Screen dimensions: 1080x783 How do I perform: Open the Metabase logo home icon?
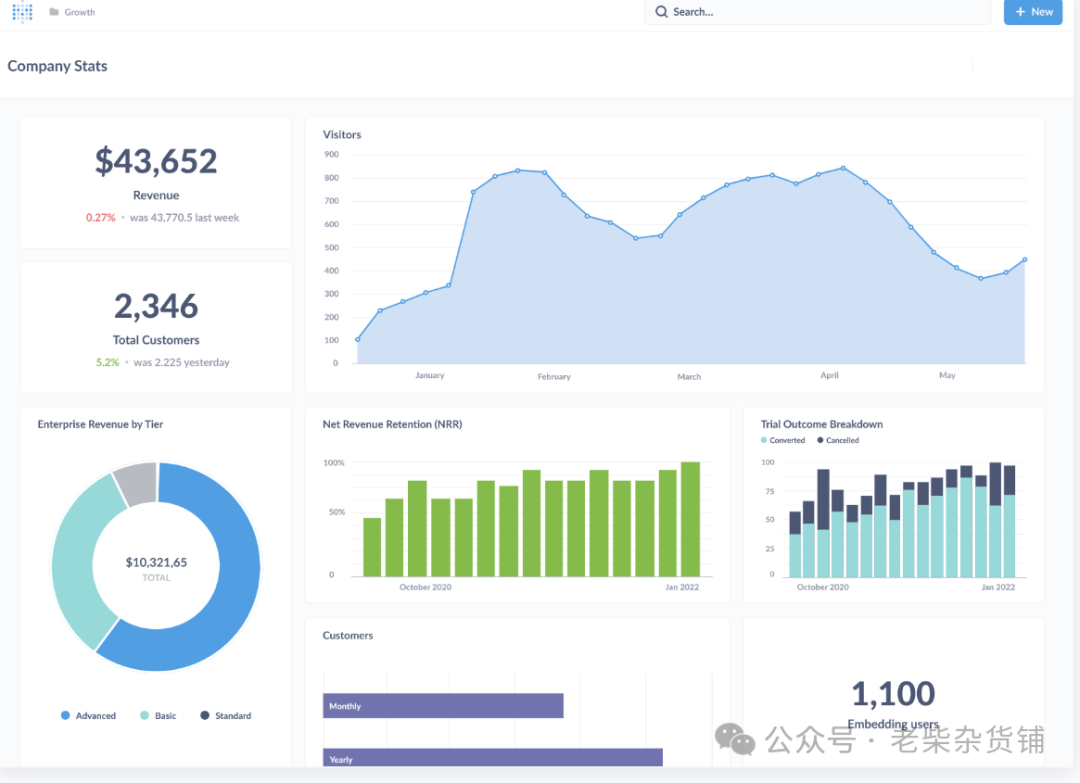tap(22, 11)
